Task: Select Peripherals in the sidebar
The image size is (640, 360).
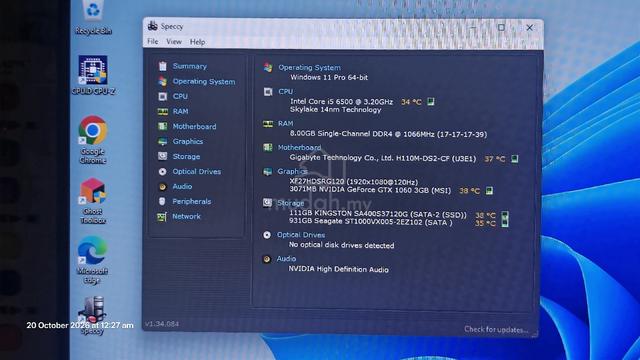Action: point(191,201)
